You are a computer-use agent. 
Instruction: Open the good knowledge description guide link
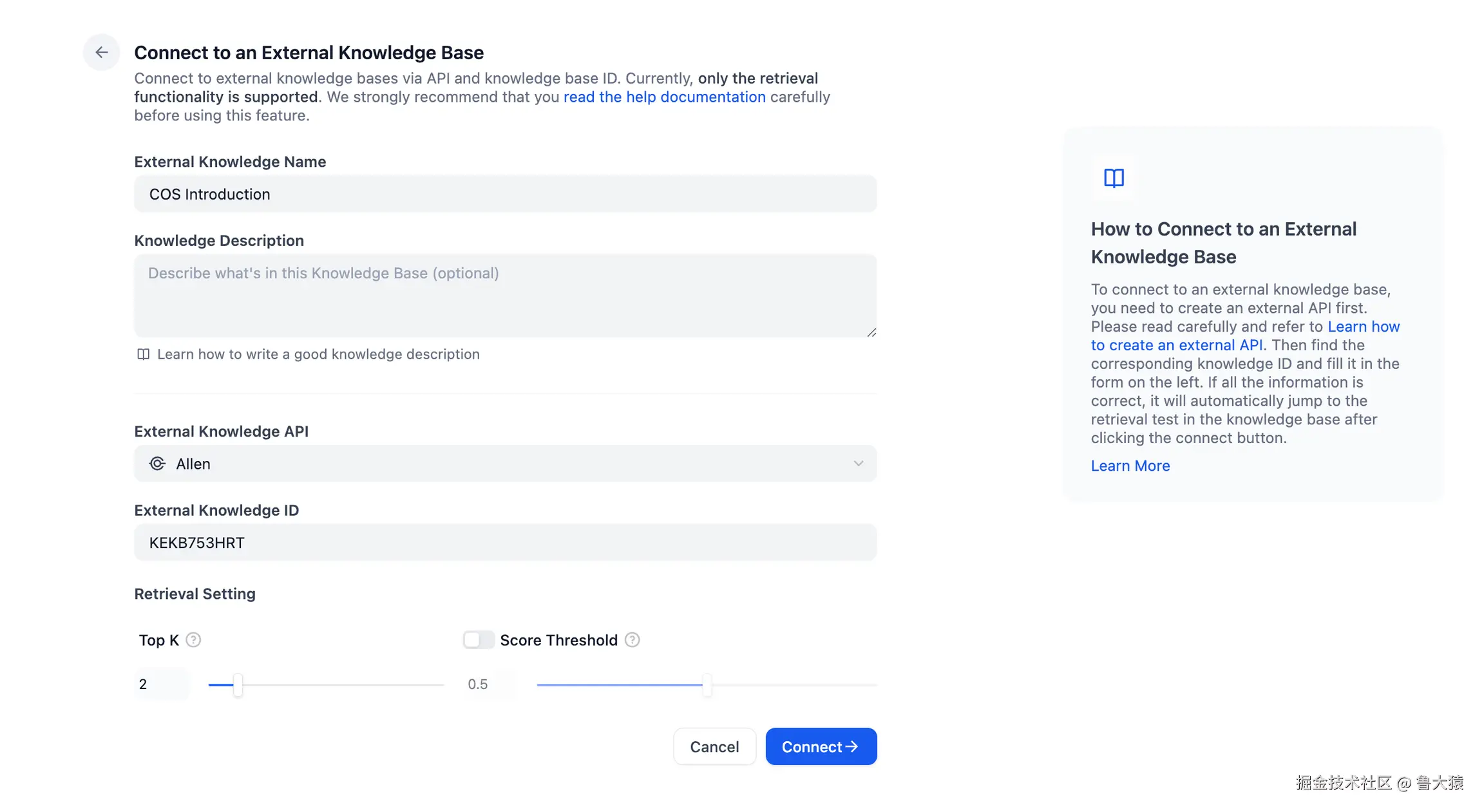318,354
